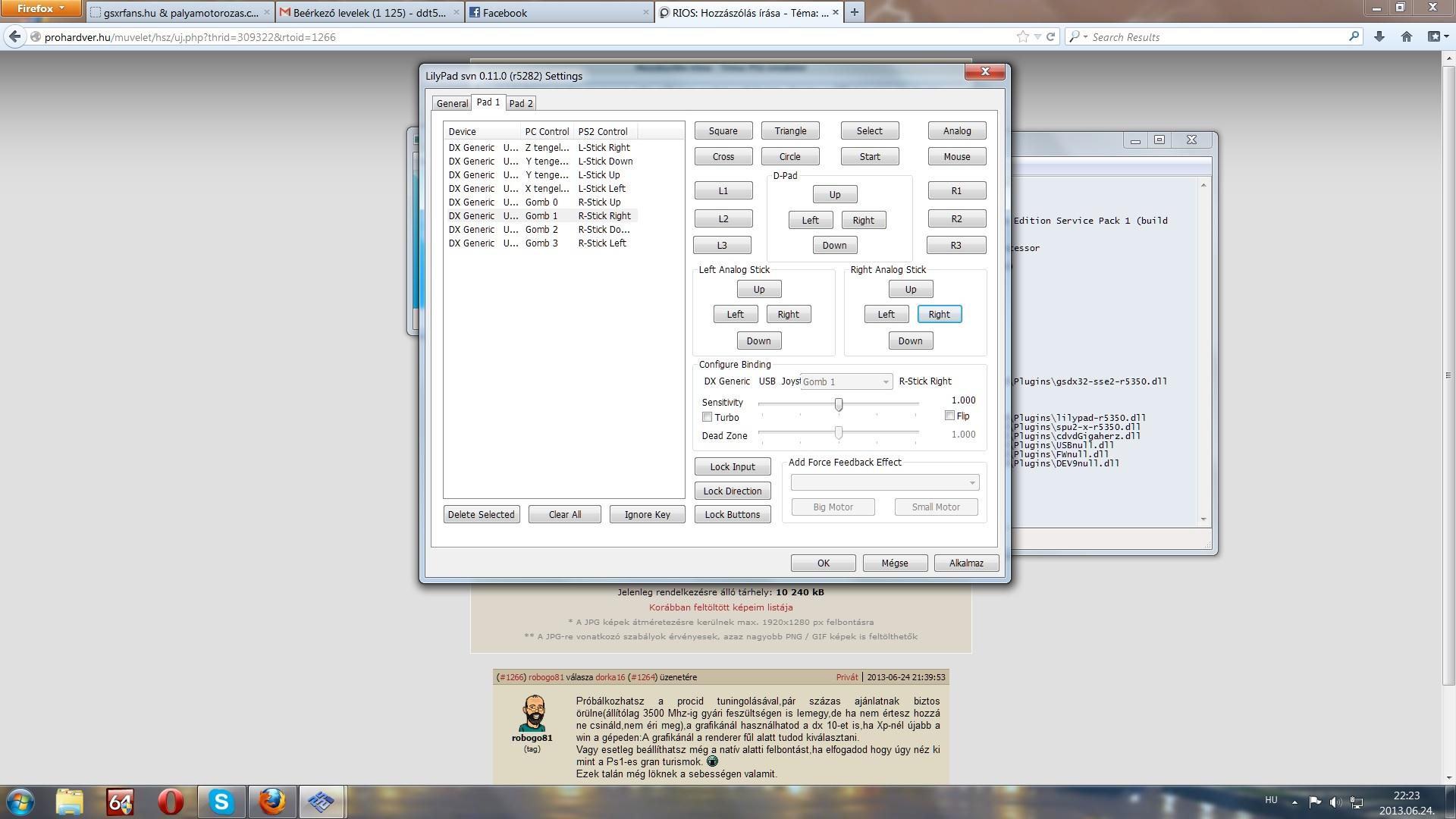Expand the Force Feedback Effect dropdown

(884, 482)
